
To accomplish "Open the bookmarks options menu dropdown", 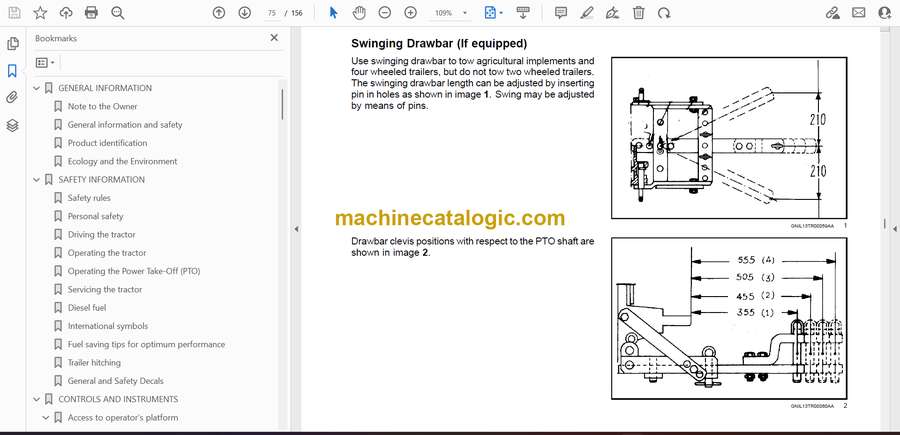I will [45, 63].
